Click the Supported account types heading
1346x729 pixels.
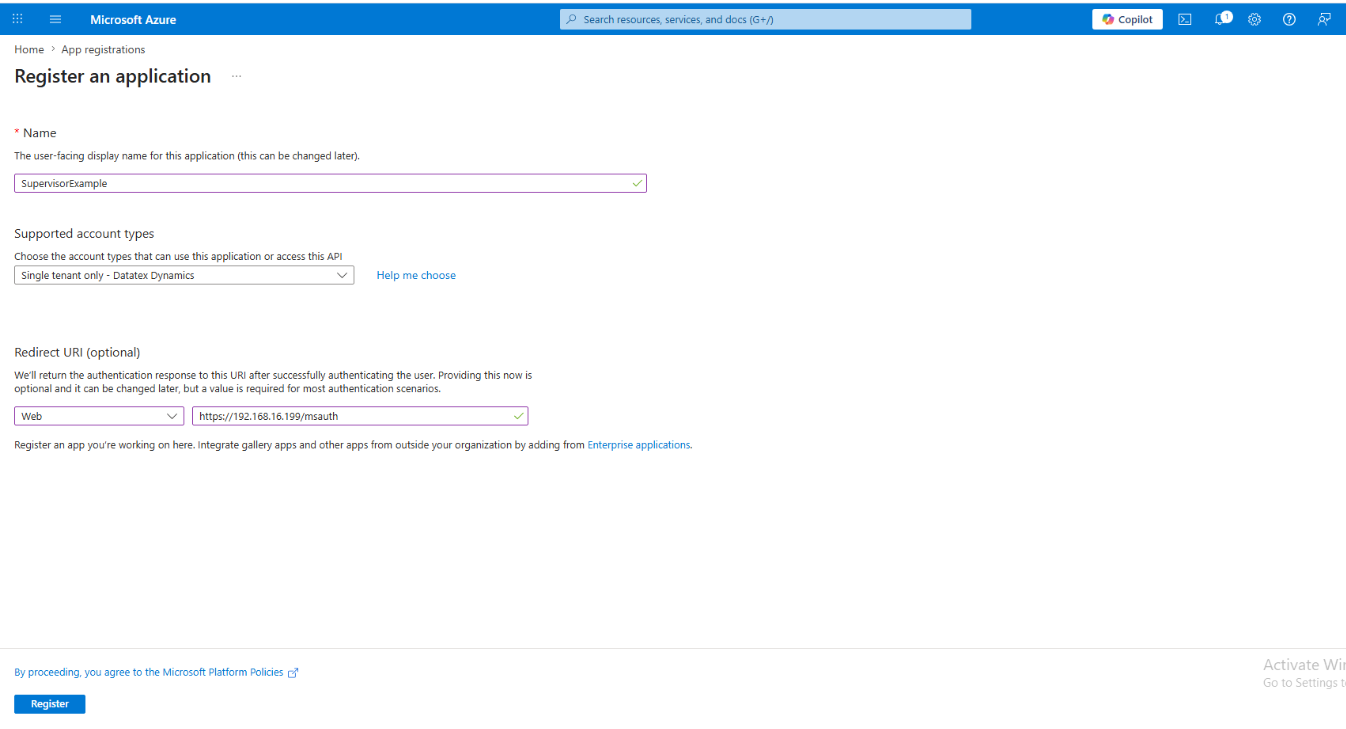(84, 234)
